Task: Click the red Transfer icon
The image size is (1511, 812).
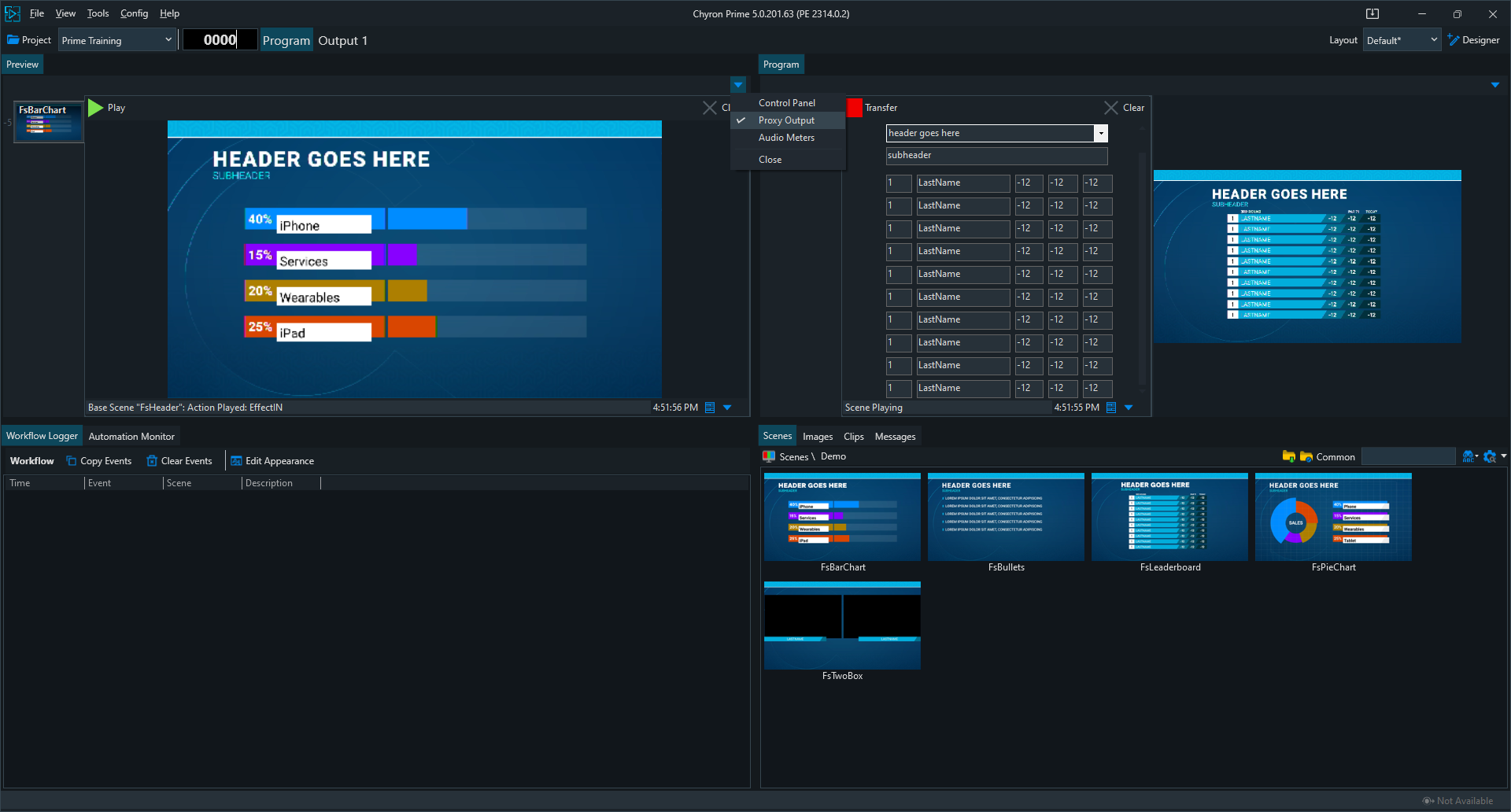Action: pyautogui.click(x=855, y=108)
